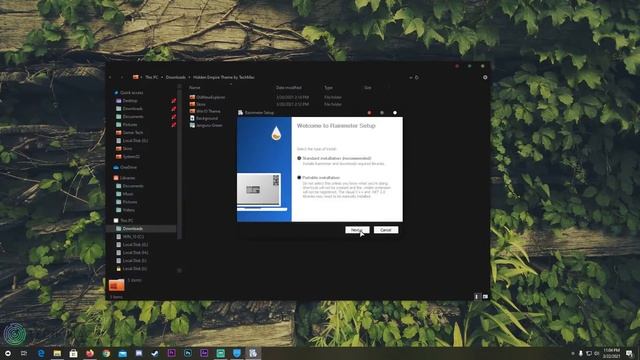Open System32 in the navigation pane

[128, 156]
